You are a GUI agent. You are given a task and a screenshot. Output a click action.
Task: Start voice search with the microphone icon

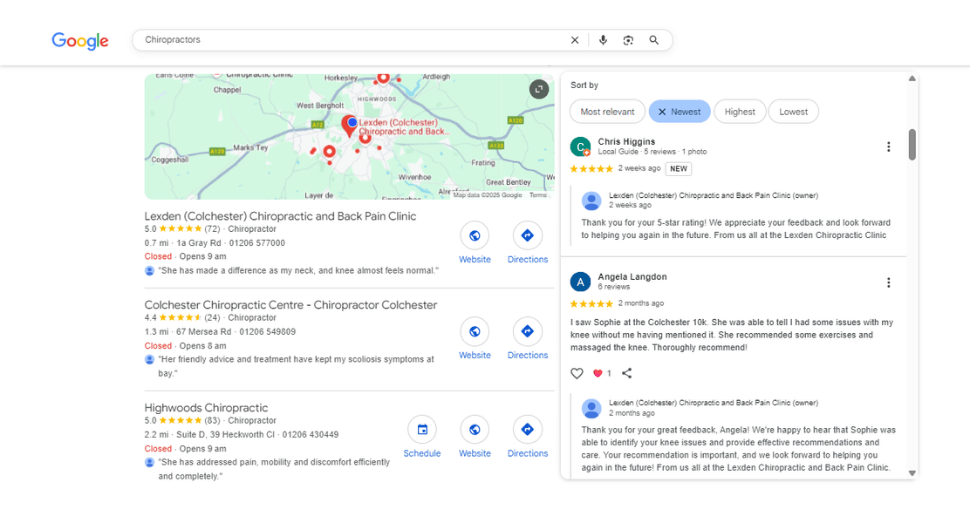point(603,40)
